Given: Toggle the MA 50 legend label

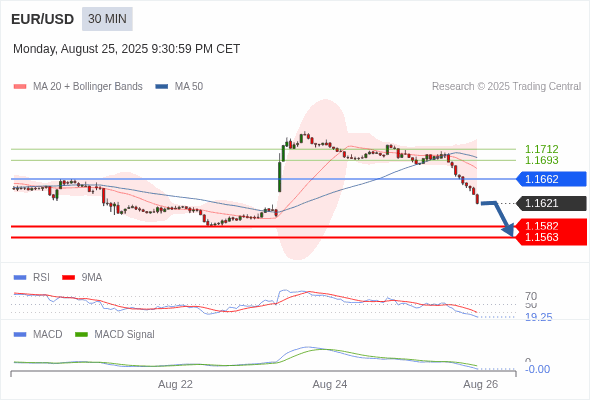Looking at the screenshot, I should (x=189, y=87).
